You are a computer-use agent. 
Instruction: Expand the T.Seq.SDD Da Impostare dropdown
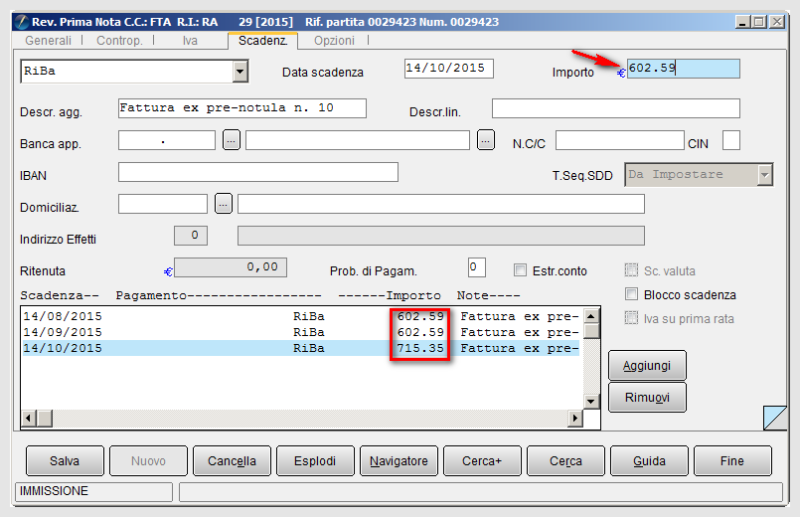[764, 175]
